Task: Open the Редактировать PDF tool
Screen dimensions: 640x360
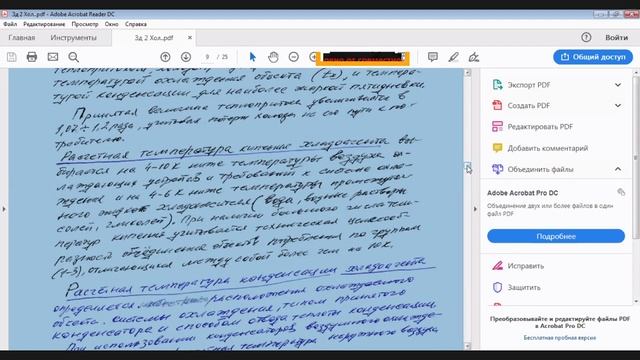Action: point(540,127)
